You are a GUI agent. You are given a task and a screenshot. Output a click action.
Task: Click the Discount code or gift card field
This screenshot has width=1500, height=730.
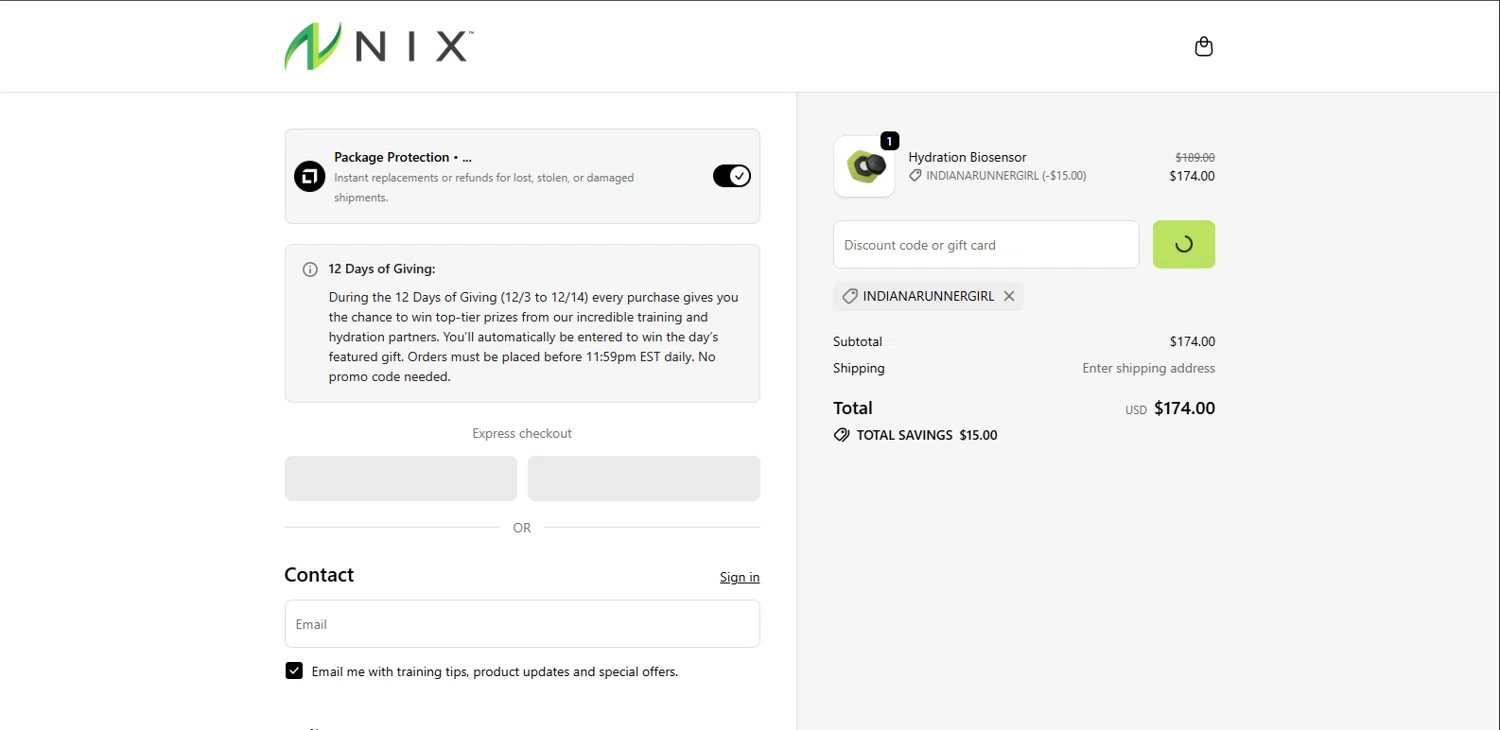pos(986,244)
